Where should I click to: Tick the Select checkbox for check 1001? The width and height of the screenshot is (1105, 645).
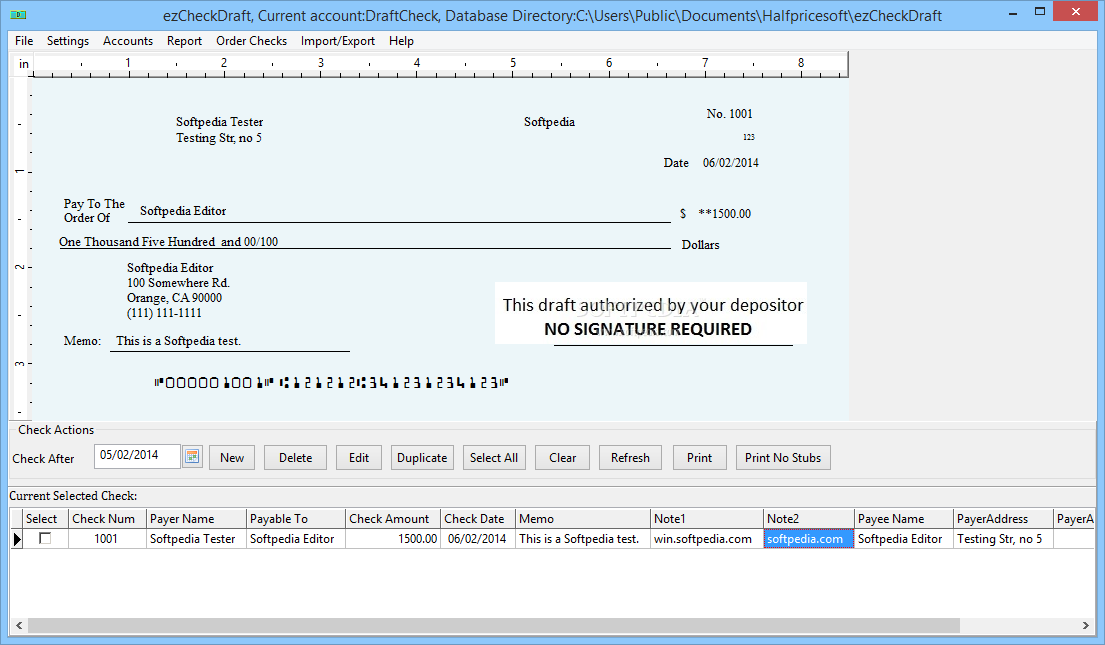pos(45,539)
